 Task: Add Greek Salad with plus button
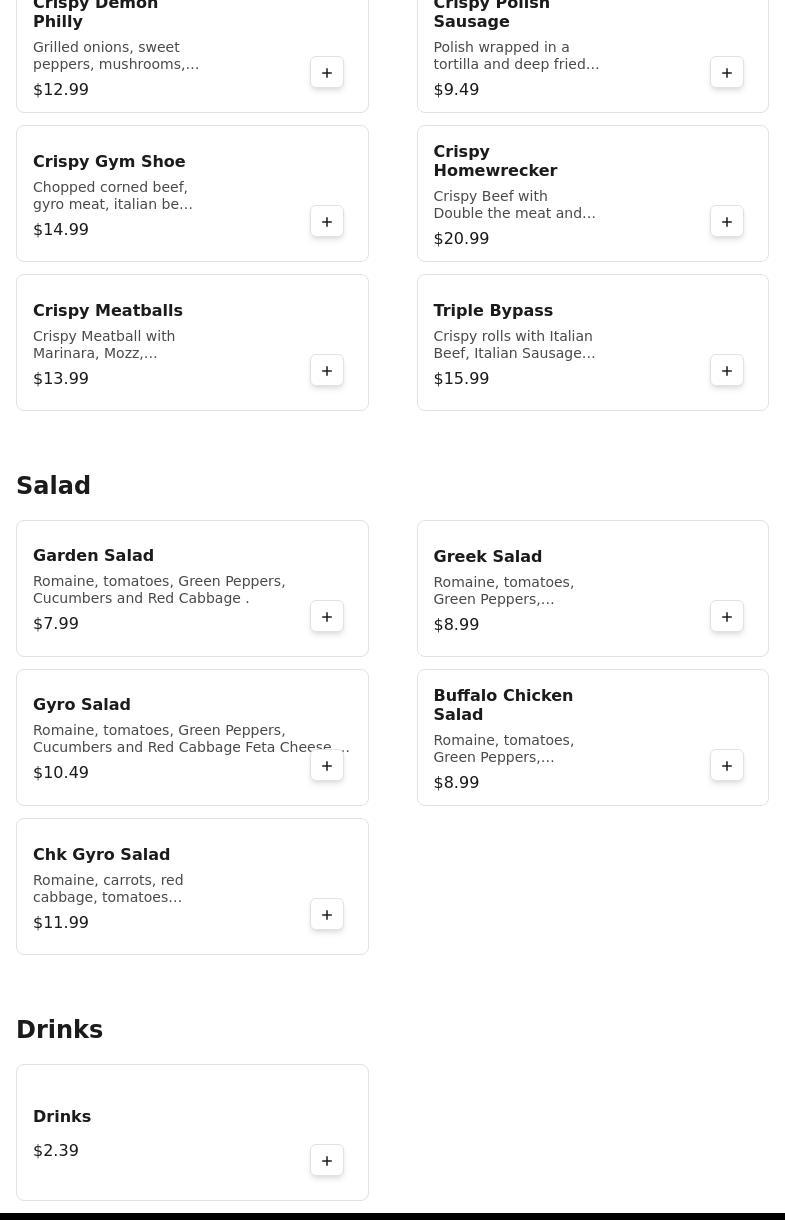pyautogui.click(x=727, y=617)
